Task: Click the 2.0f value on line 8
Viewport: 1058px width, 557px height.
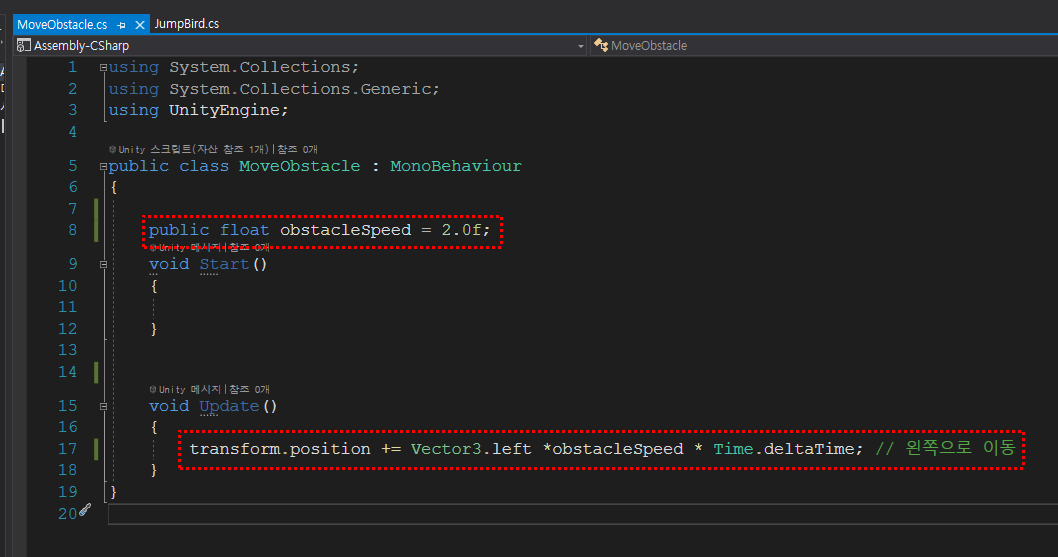Action: tap(462, 230)
